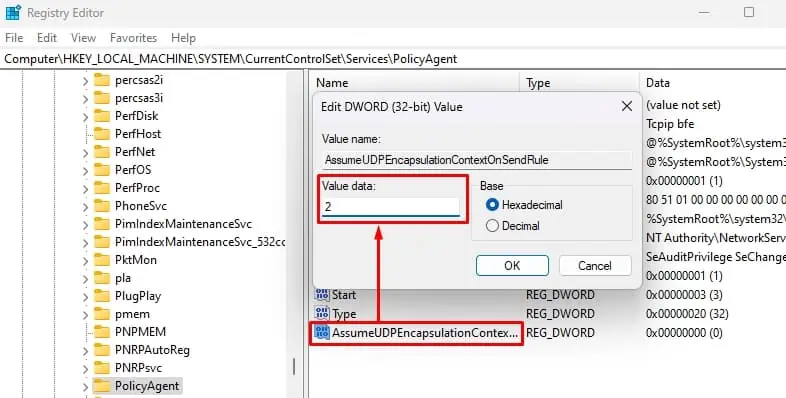Screen dimensions: 786x398
Task: Expand the PerfProc key
Action: pyautogui.click(x=86, y=189)
